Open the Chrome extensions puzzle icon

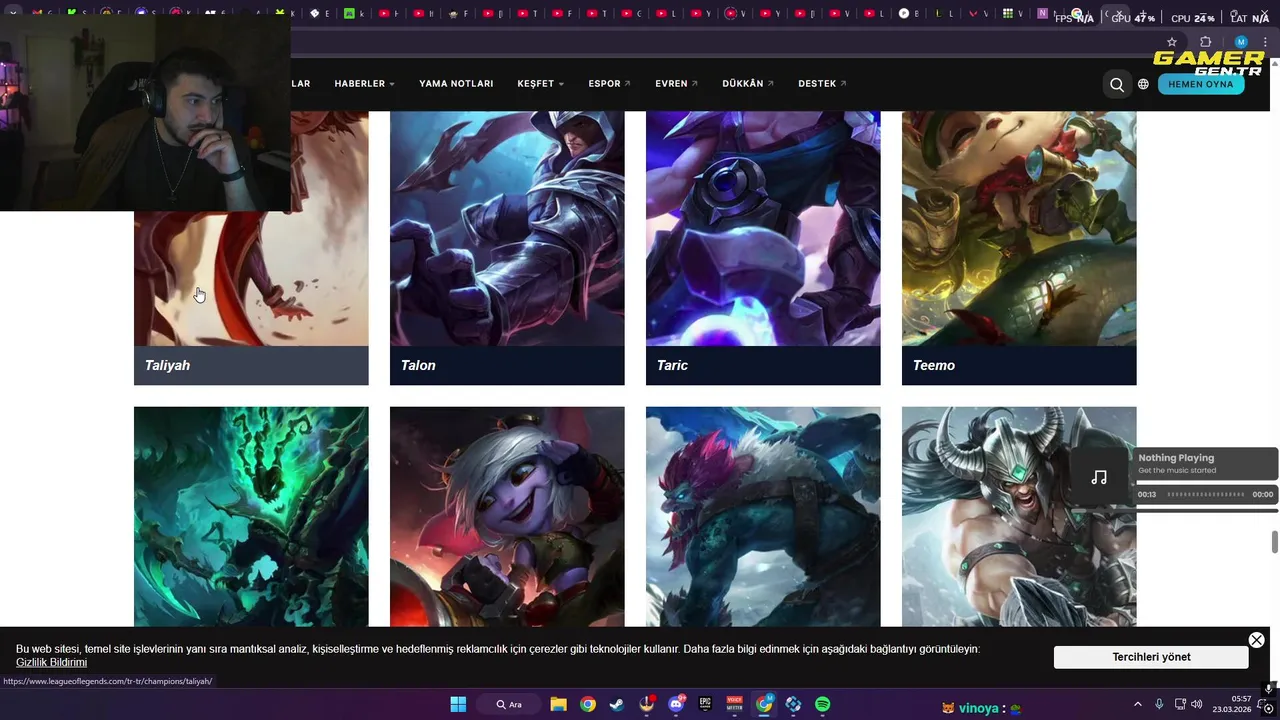pyautogui.click(x=1205, y=42)
